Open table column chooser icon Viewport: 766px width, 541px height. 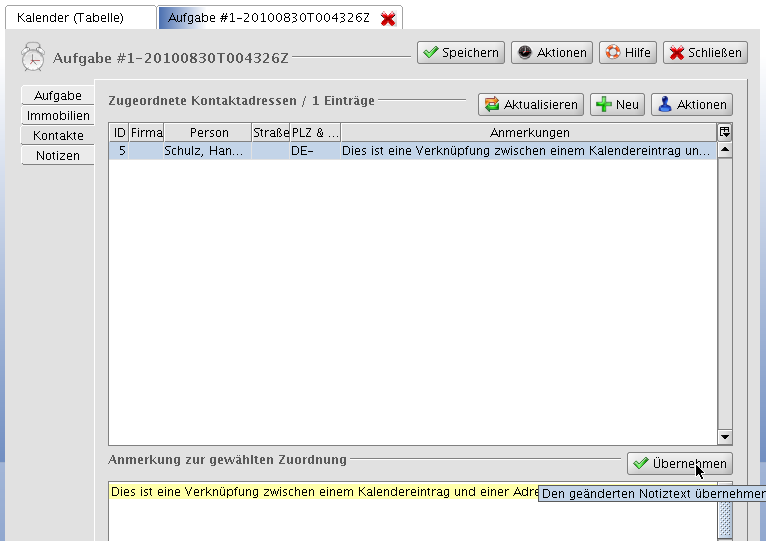coord(725,132)
